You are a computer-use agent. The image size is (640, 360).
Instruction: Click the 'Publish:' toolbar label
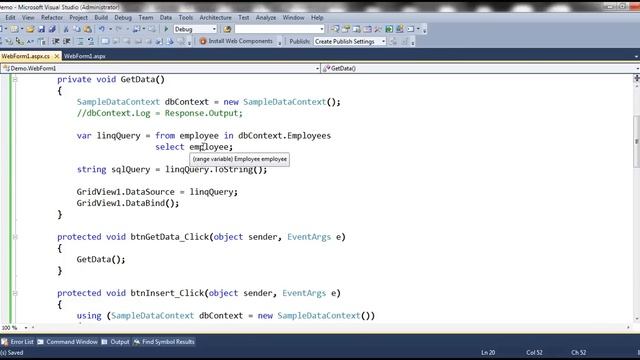(300, 42)
